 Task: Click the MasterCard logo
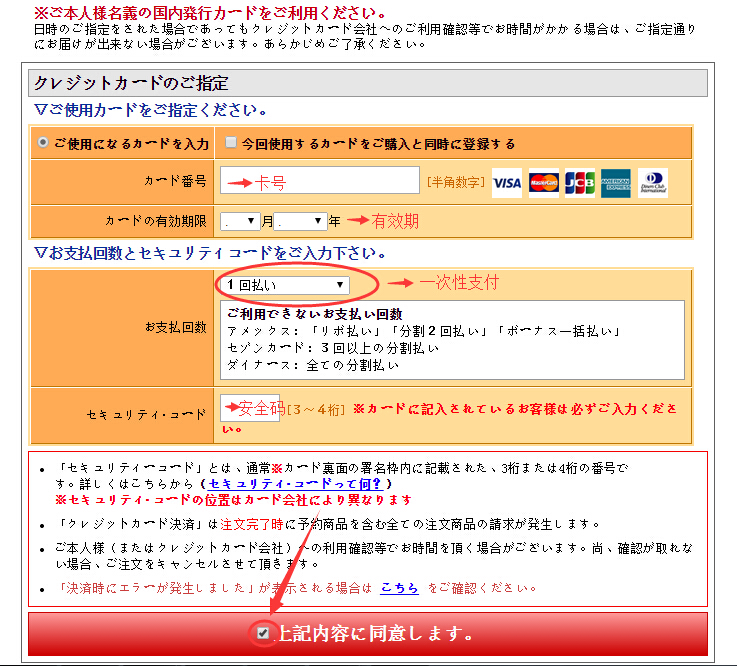point(543,182)
